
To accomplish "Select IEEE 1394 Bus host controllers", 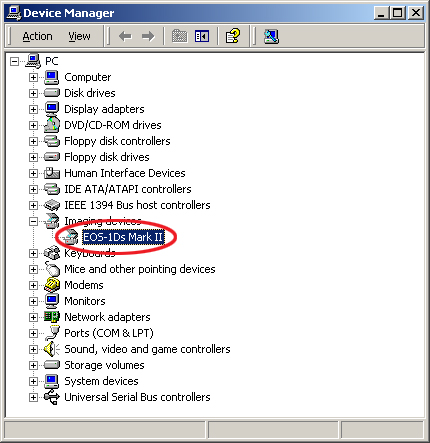I will tap(137, 205).
